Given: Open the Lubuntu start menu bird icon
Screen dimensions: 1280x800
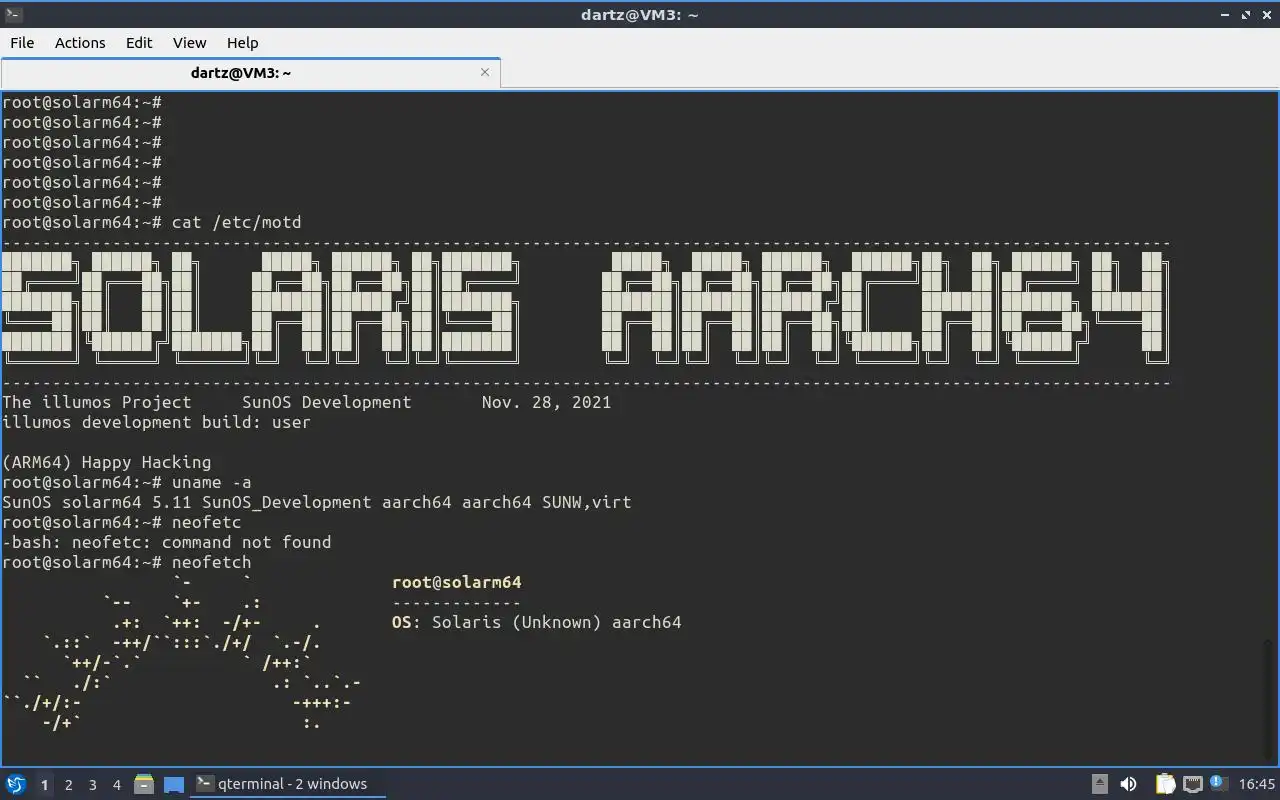Looking at the screenshot, I should point(16,784).
